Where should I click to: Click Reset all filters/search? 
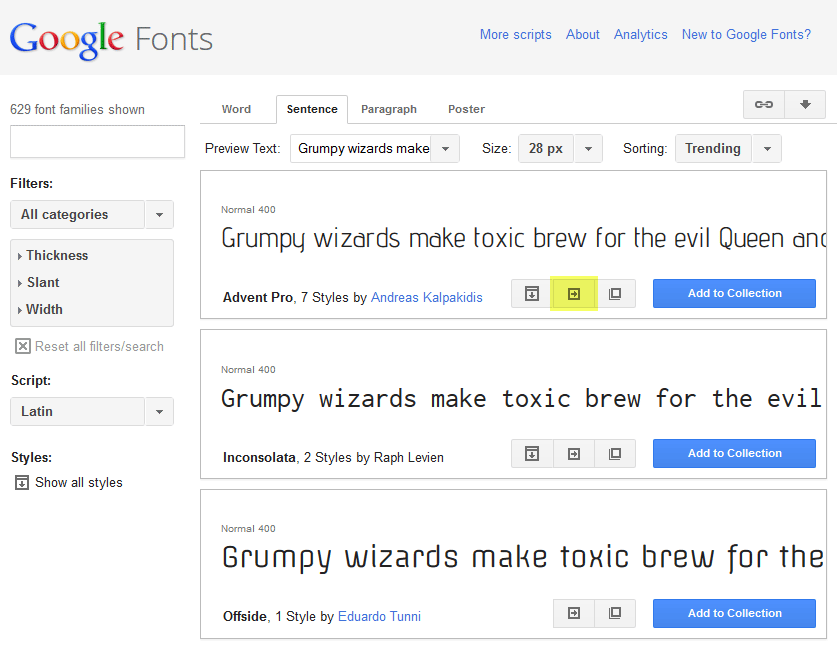point(89,346)
